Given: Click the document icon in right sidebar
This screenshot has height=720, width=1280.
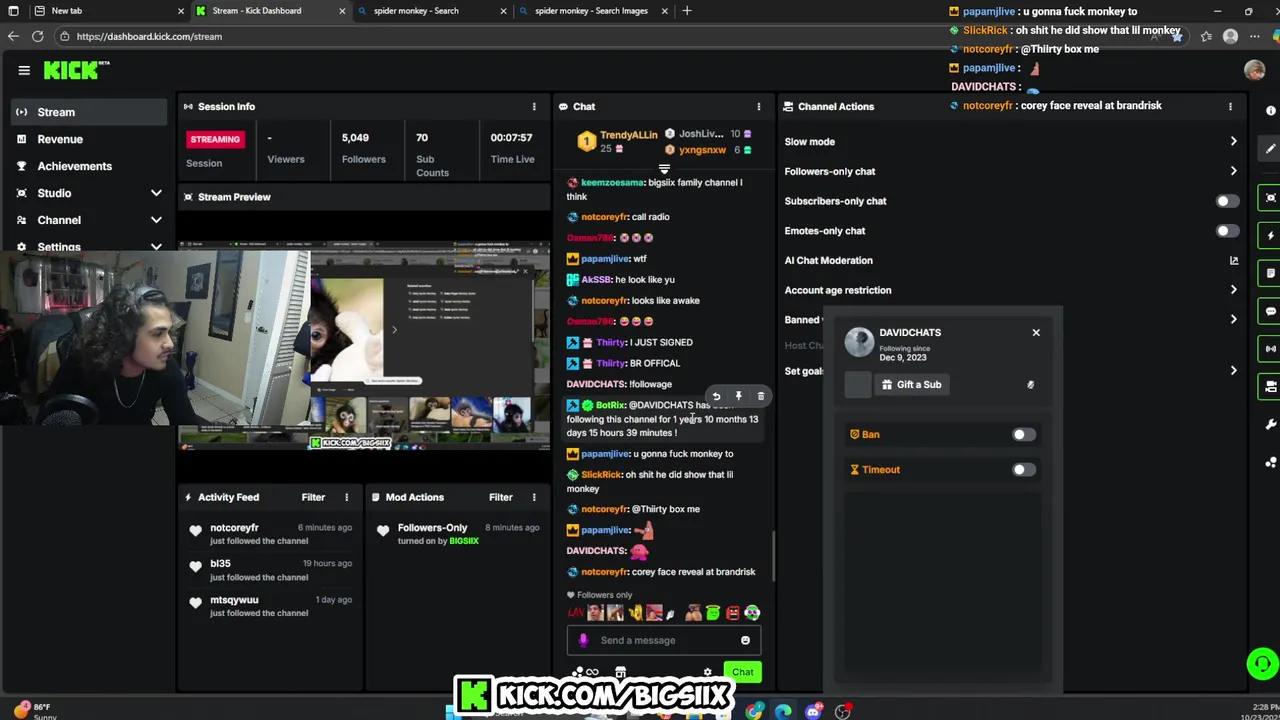Looking at the screenshot, I should [1271, 273].
